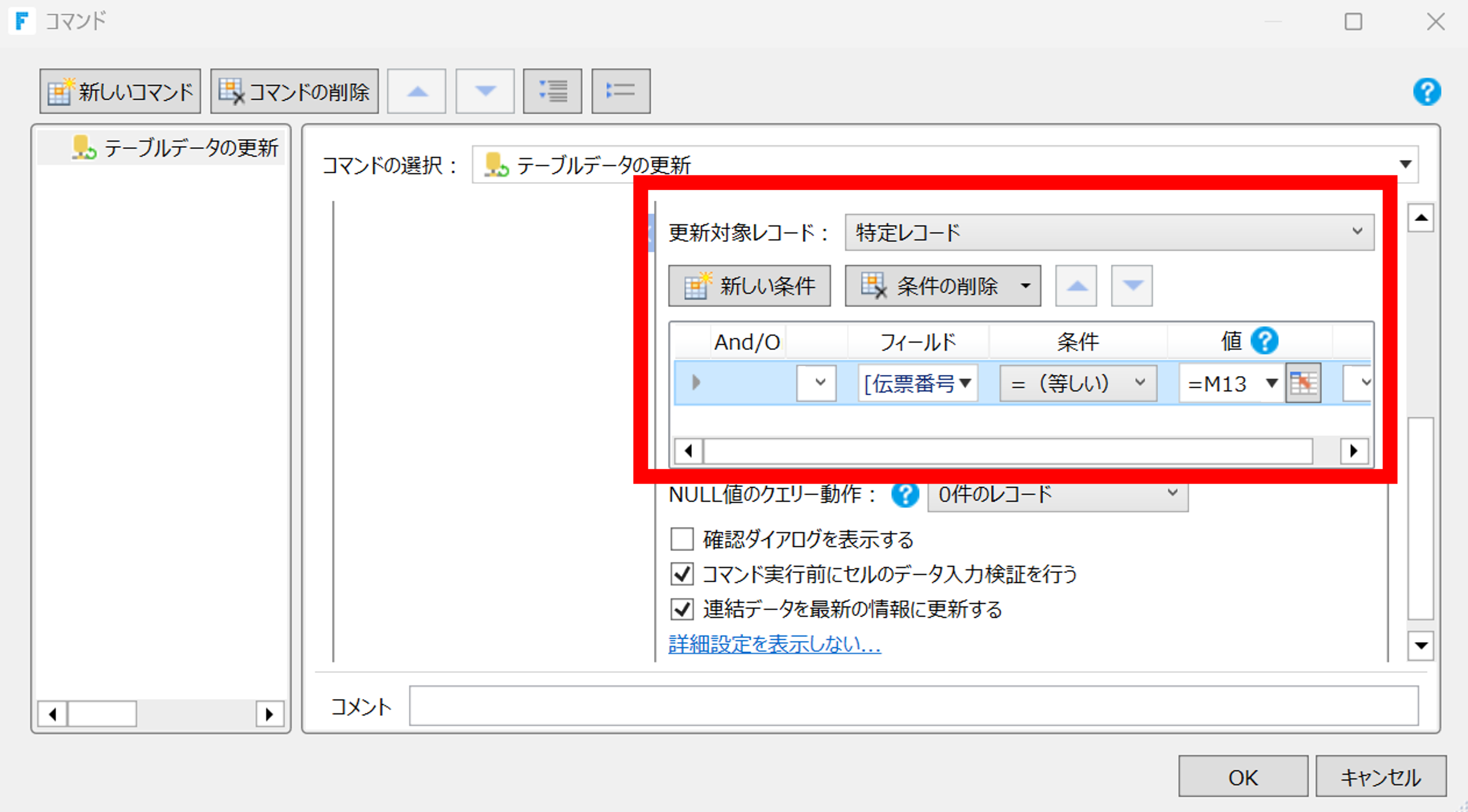Enable 確認ダイアログを表示する checkbox
Viewport: 1468px width, 812px height.
(682, 538)
